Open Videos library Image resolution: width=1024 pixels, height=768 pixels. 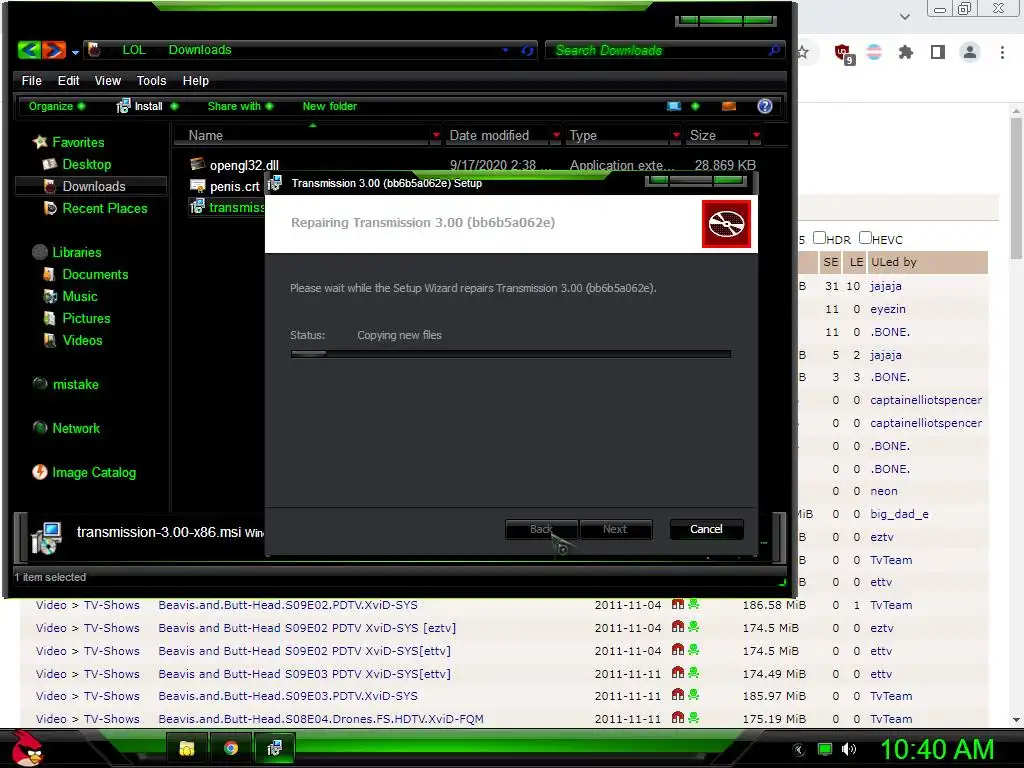point(72,340)
